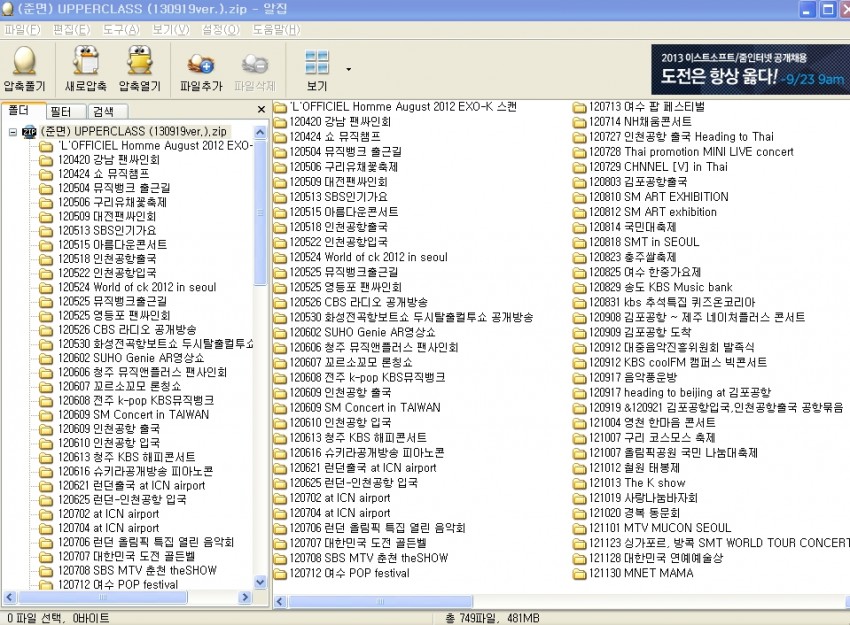Collapse the UPPERCLASS zip root node

(12, 132)
